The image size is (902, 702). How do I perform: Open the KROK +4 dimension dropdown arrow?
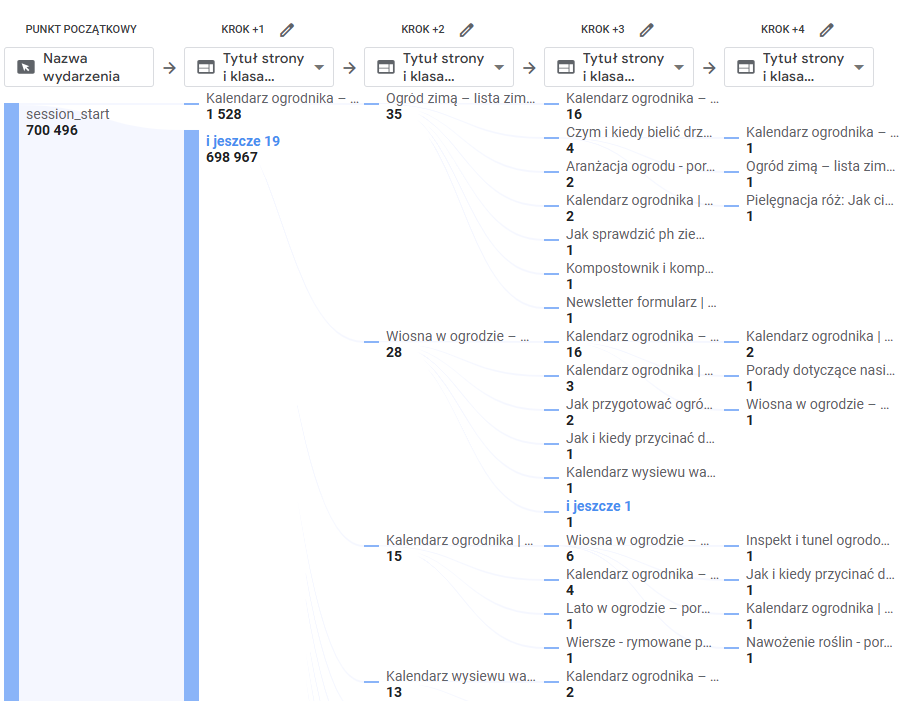click(859, 67)
